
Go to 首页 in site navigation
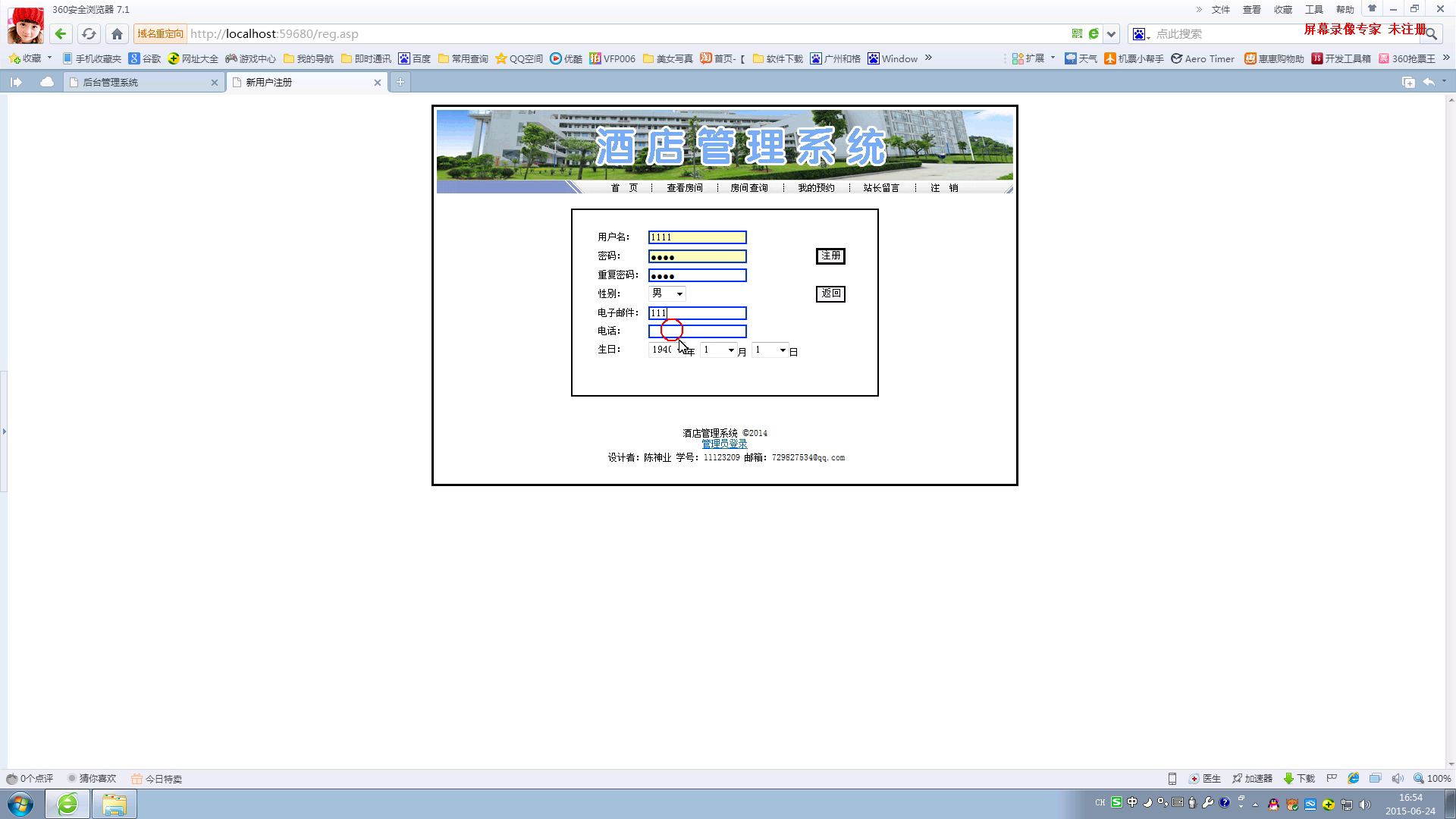(x=625, y=188)
